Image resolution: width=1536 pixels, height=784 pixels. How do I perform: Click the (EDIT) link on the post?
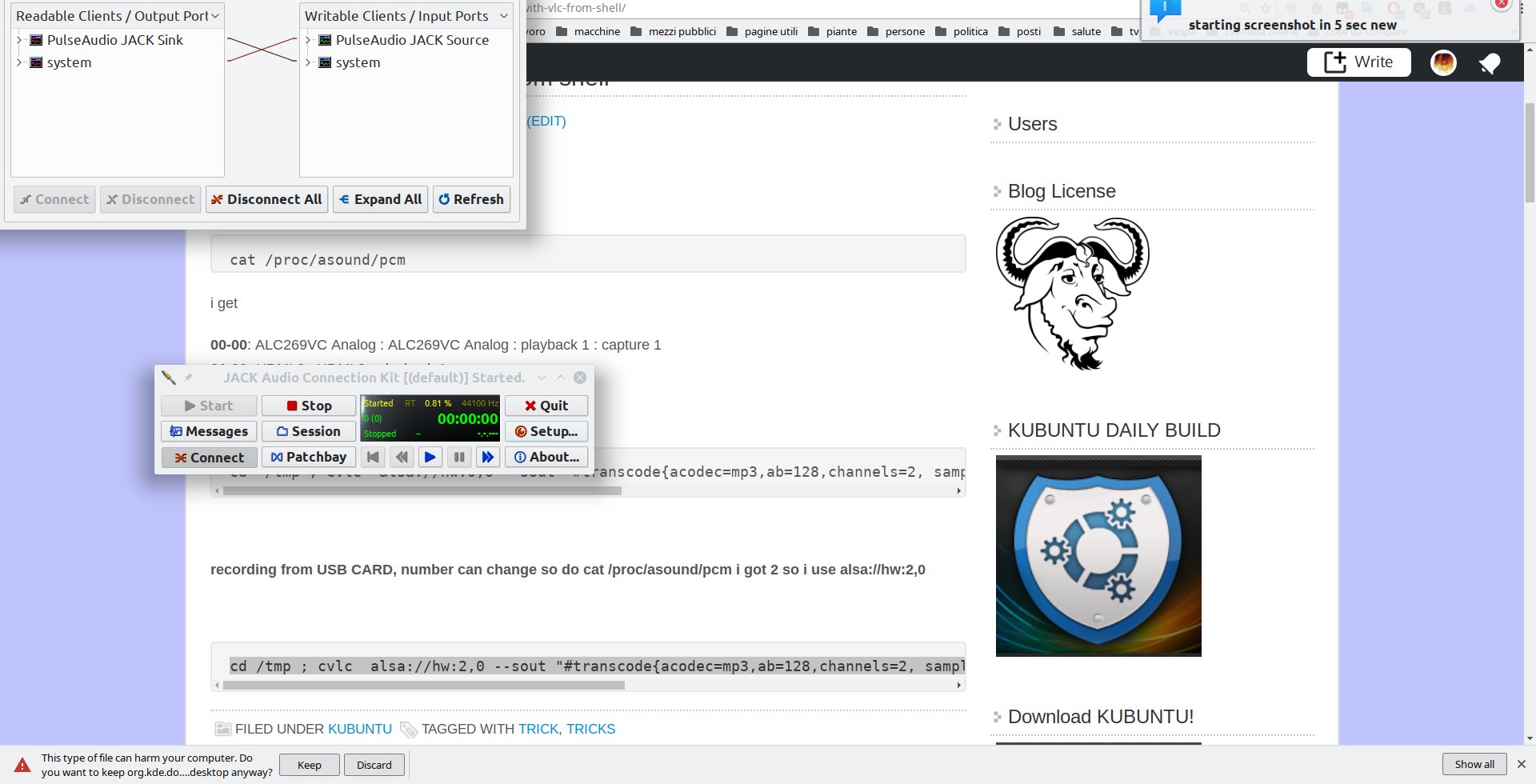click(x=546, y=121)
